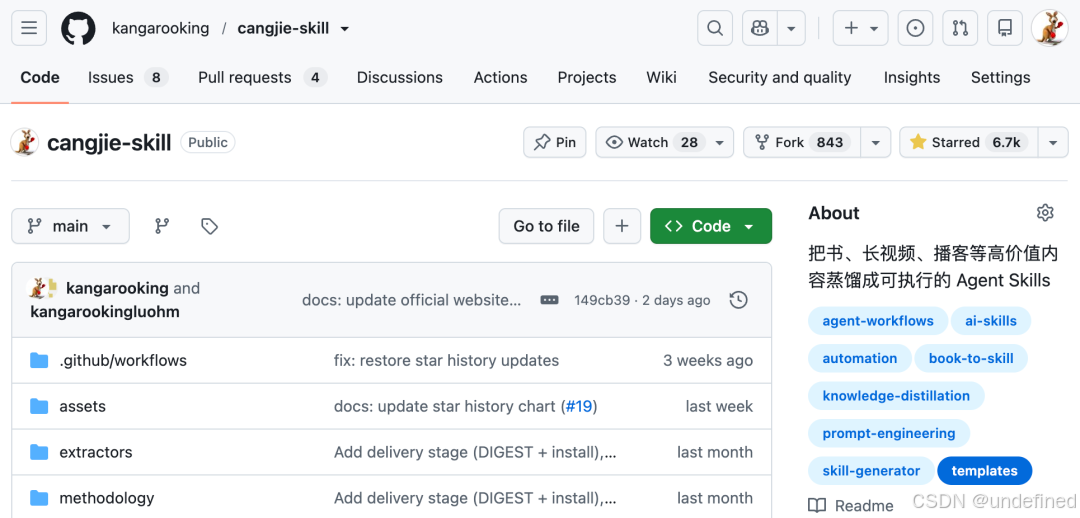Open the assets folder
Viewport: 1080px width, 518px height.
coord(83,406)
